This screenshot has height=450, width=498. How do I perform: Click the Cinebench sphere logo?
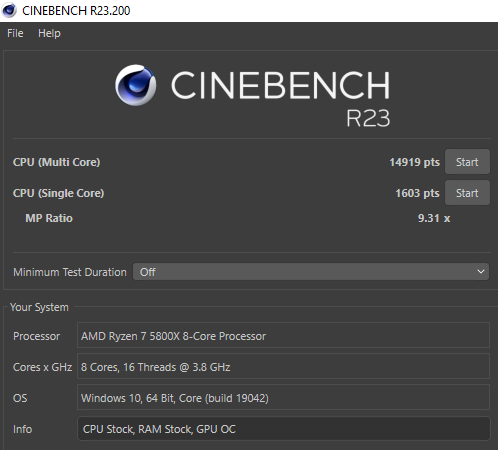tap(135, 85)
